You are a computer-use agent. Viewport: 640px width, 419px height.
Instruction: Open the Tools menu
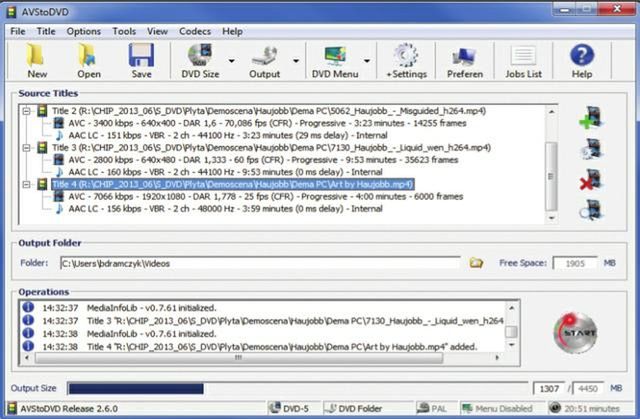point(124,31)
